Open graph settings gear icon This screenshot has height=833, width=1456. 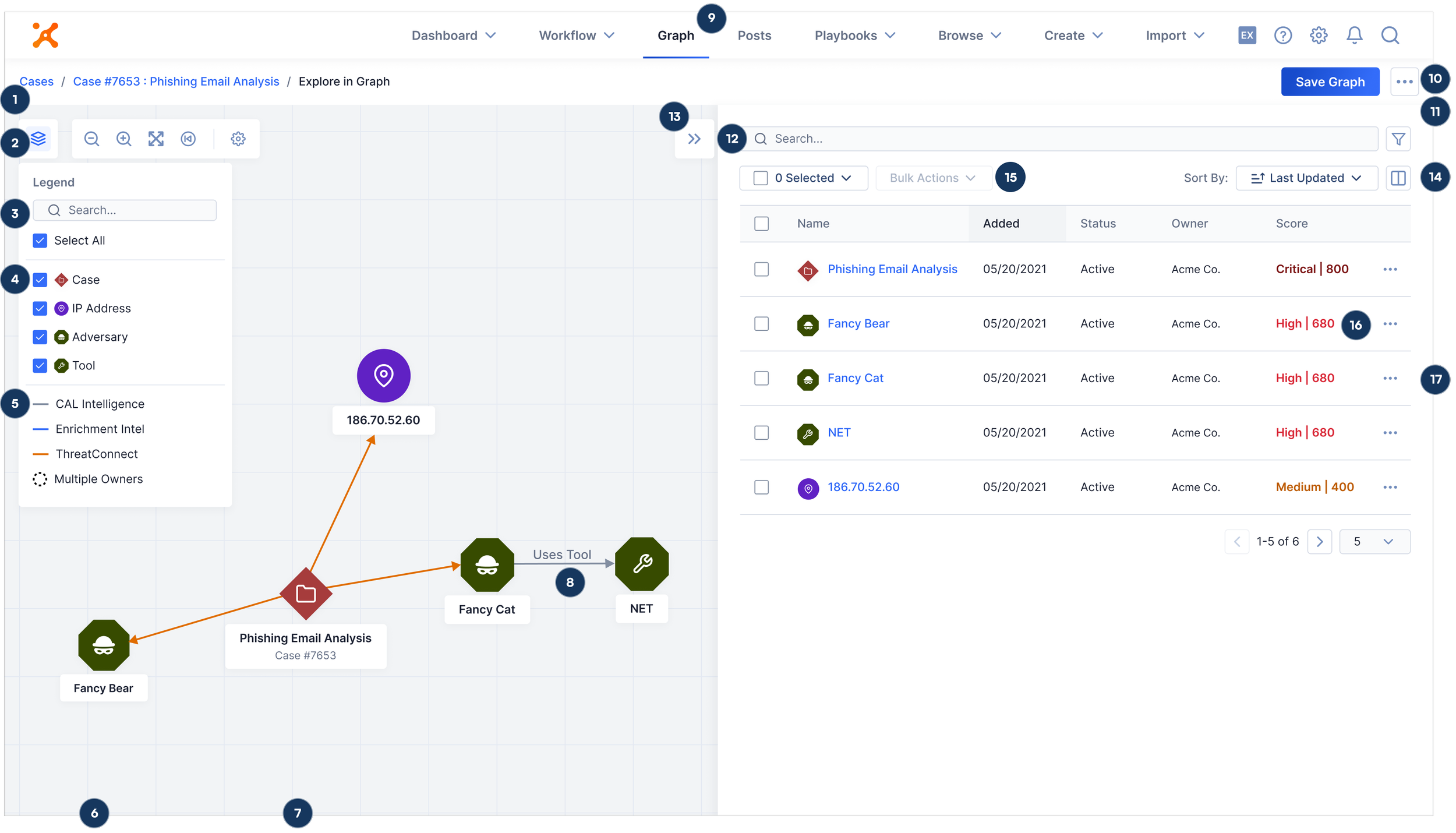pos(238,139)
